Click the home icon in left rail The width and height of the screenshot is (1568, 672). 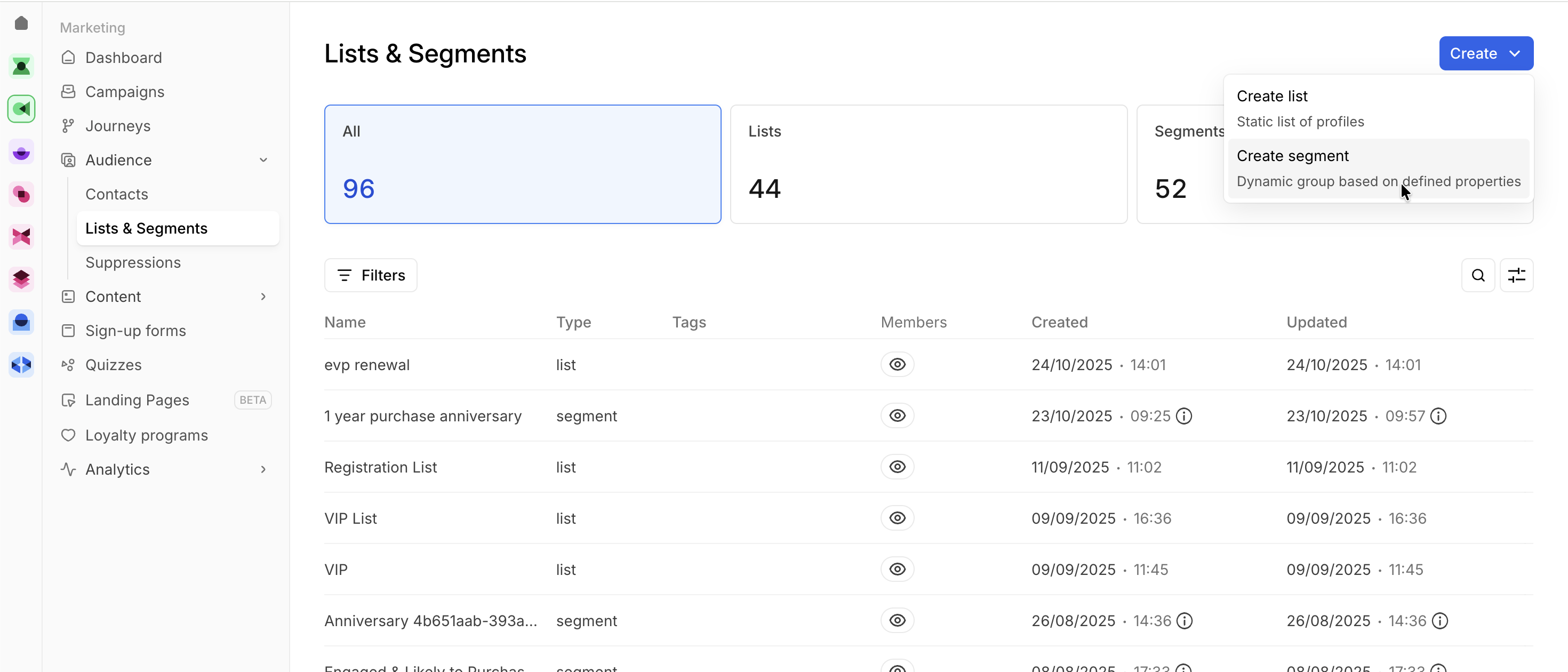pyautogui.click(x=21, y=23)
